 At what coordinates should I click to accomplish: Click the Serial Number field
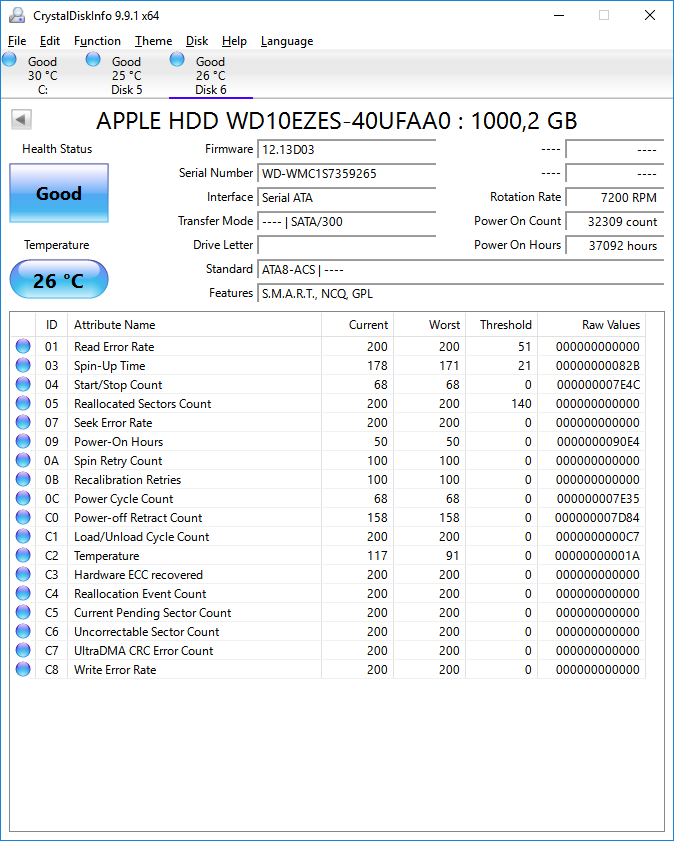(x=346, y=173)
